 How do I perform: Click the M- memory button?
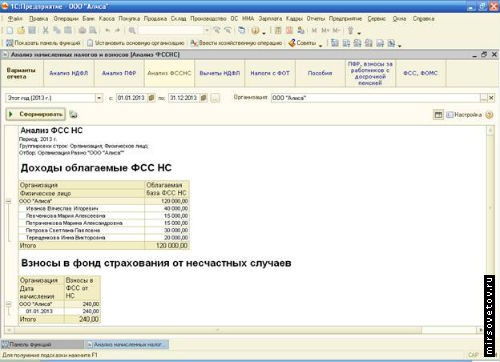pos(336,30)
